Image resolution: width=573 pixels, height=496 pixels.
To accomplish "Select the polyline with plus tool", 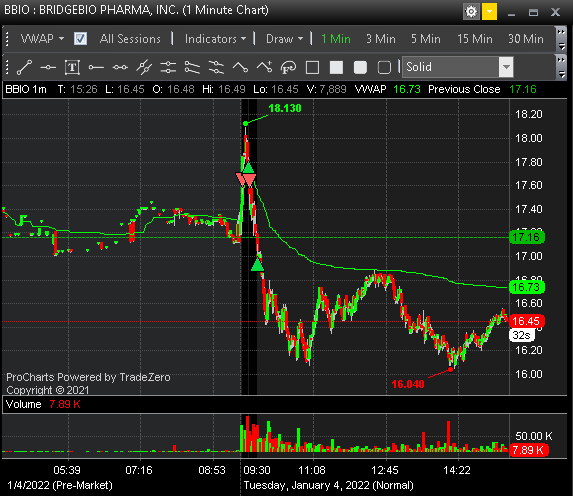I will (x=264, y=67).
